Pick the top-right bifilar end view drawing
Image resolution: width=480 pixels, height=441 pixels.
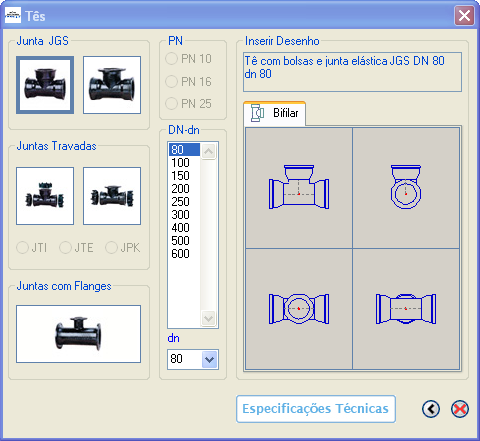click(406, 188)
